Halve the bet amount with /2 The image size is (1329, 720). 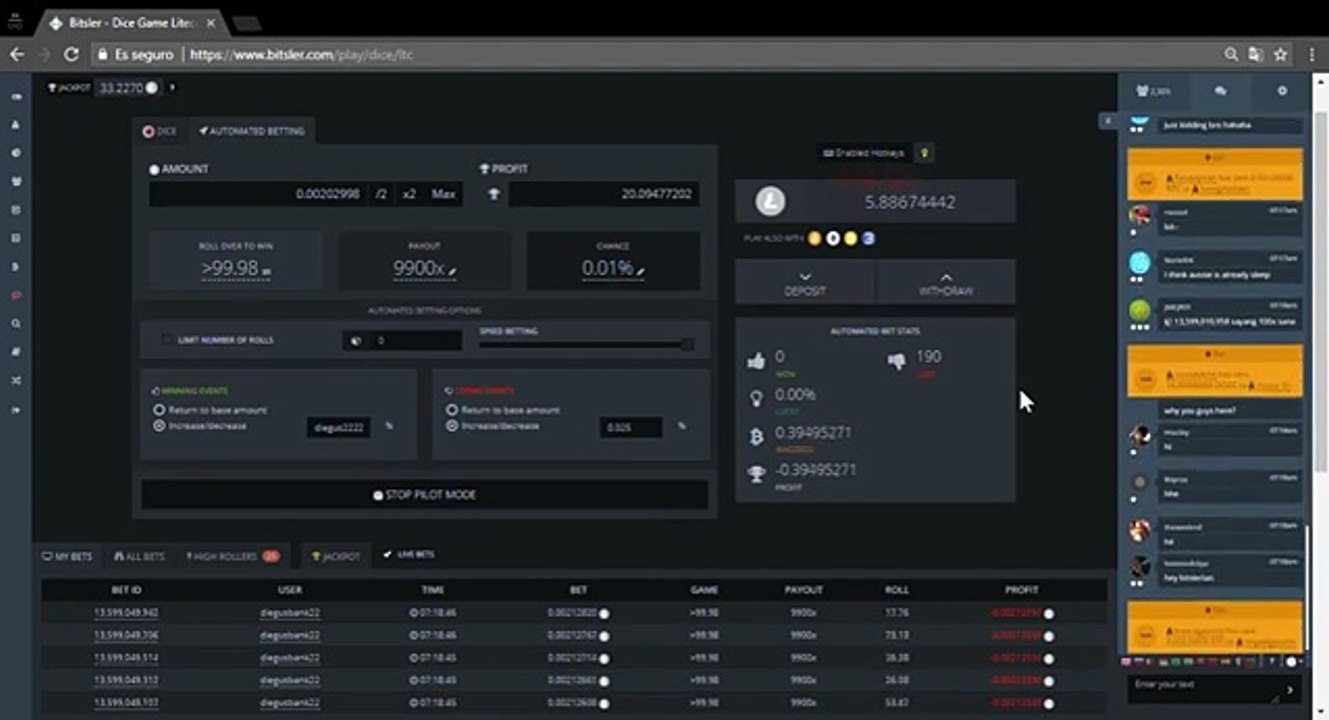point(382,194)
